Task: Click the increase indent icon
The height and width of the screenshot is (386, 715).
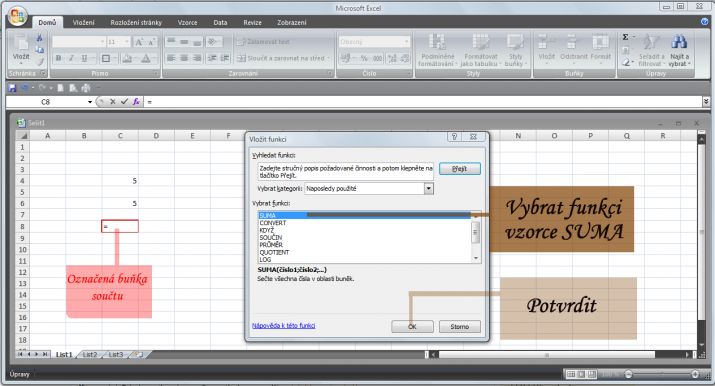Action: click(225, 58)
